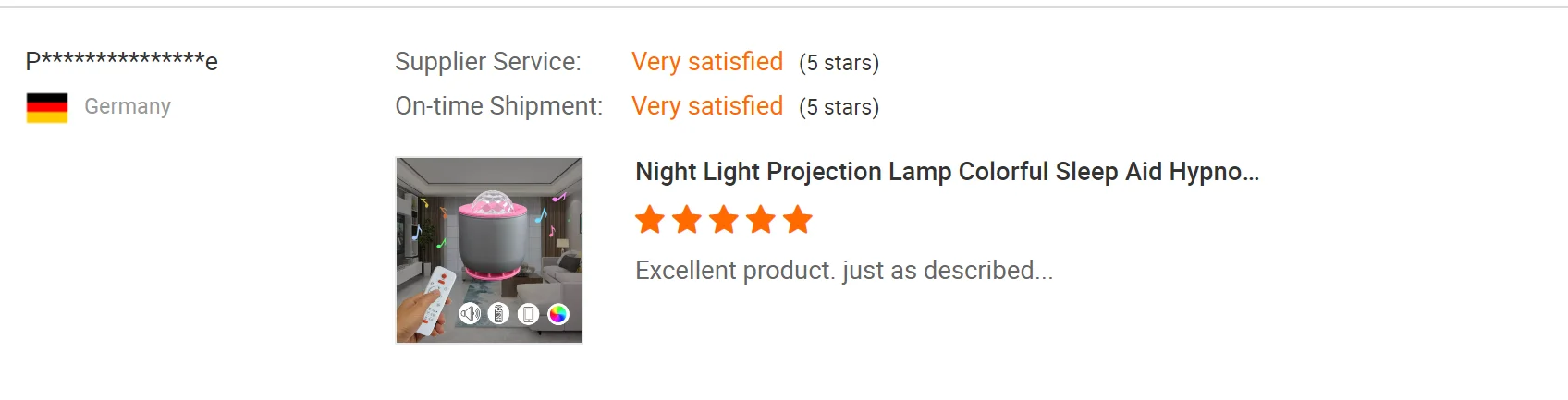Viewport: 1568px width, 400px height.
Task: Click the remote control icon in thumbnail
Action: point(499,314)
